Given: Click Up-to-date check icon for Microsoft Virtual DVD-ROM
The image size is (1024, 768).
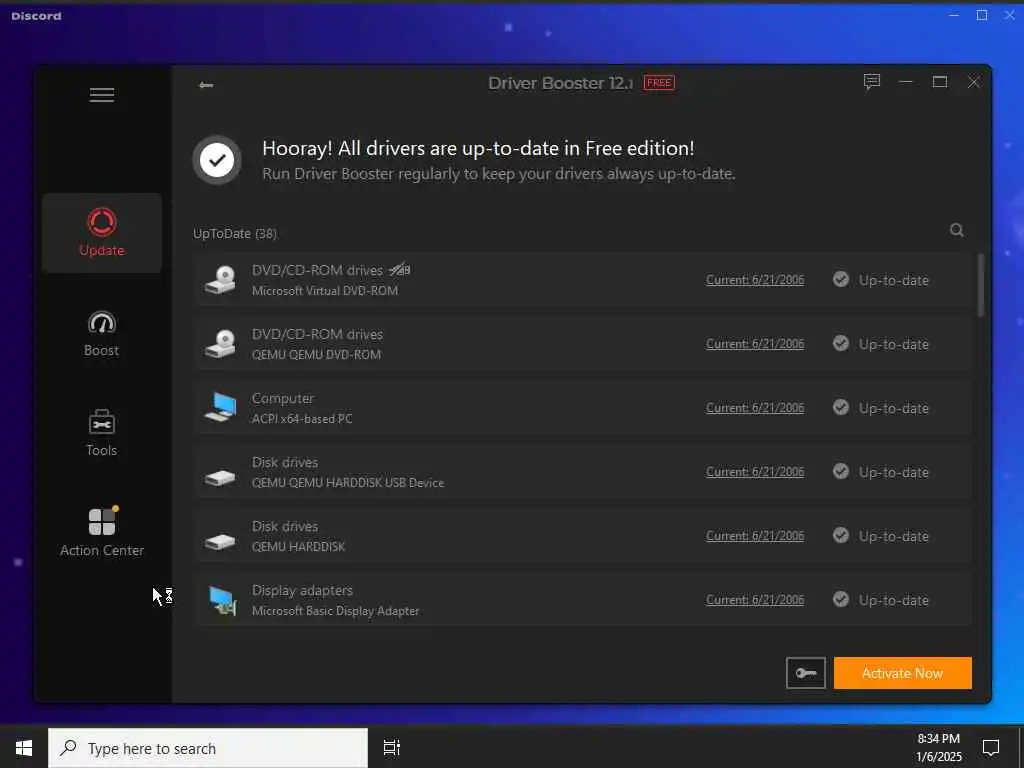Looking at the screenshot, I should click(841, 280).
